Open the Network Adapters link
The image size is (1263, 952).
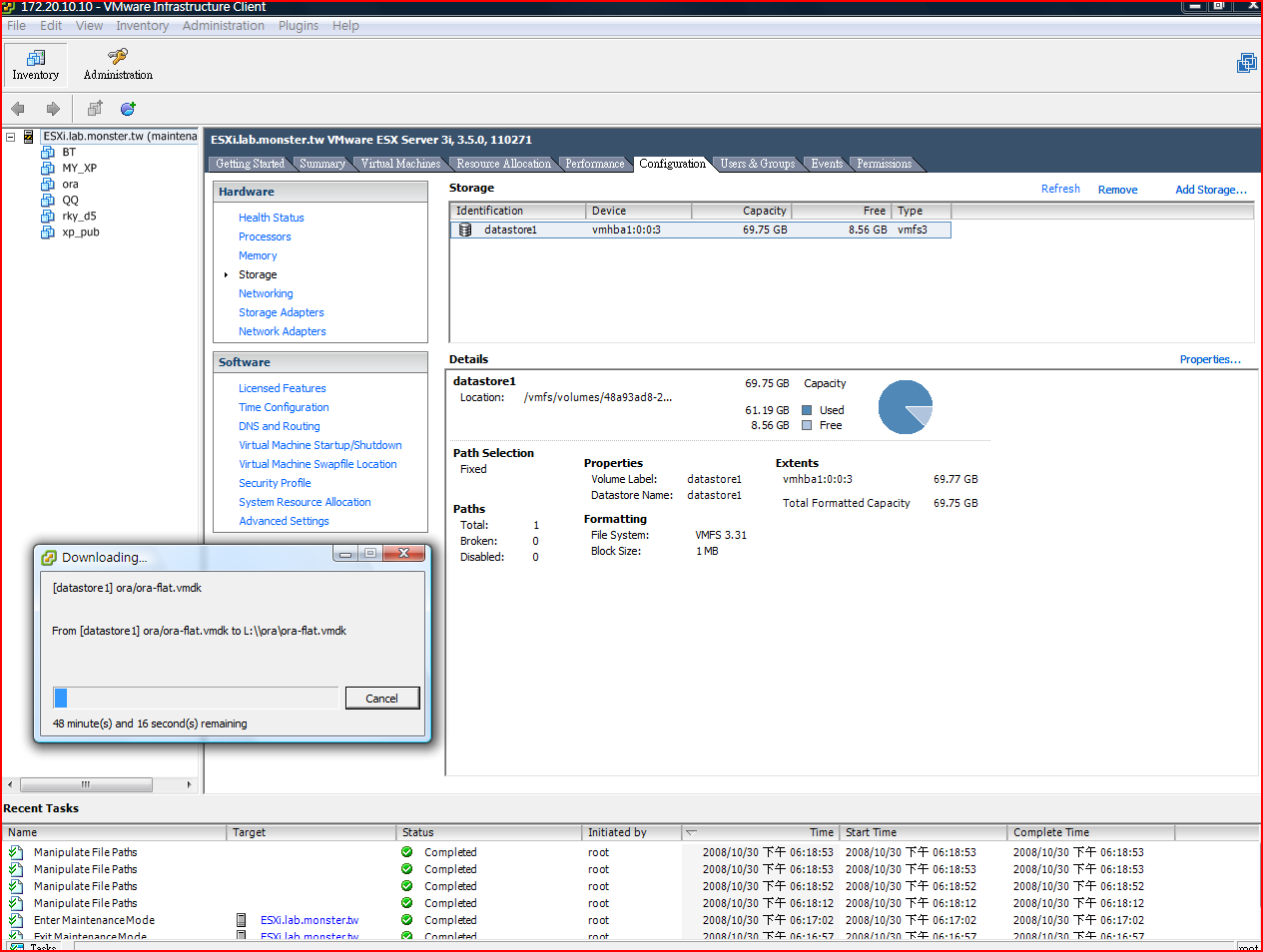(x=283, y=331)
